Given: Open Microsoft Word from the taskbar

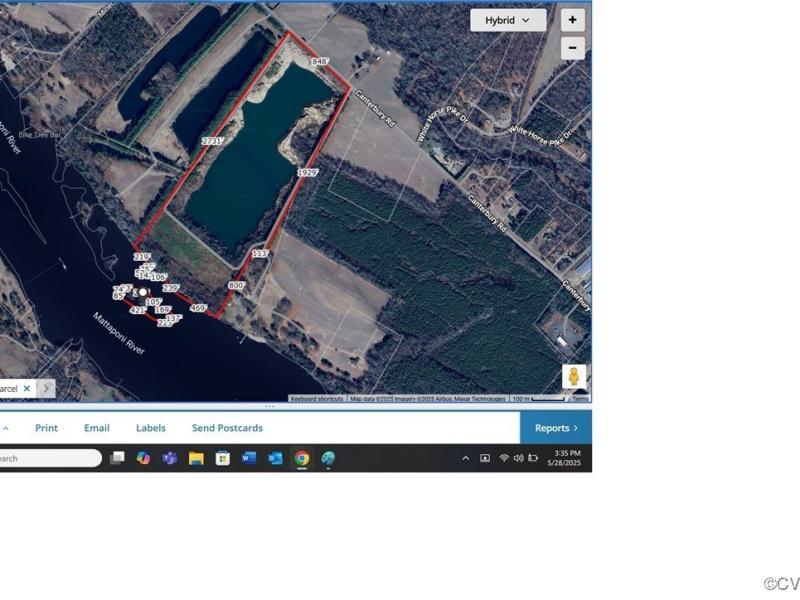Looking at the screenshot, I should tap(249, 458).
